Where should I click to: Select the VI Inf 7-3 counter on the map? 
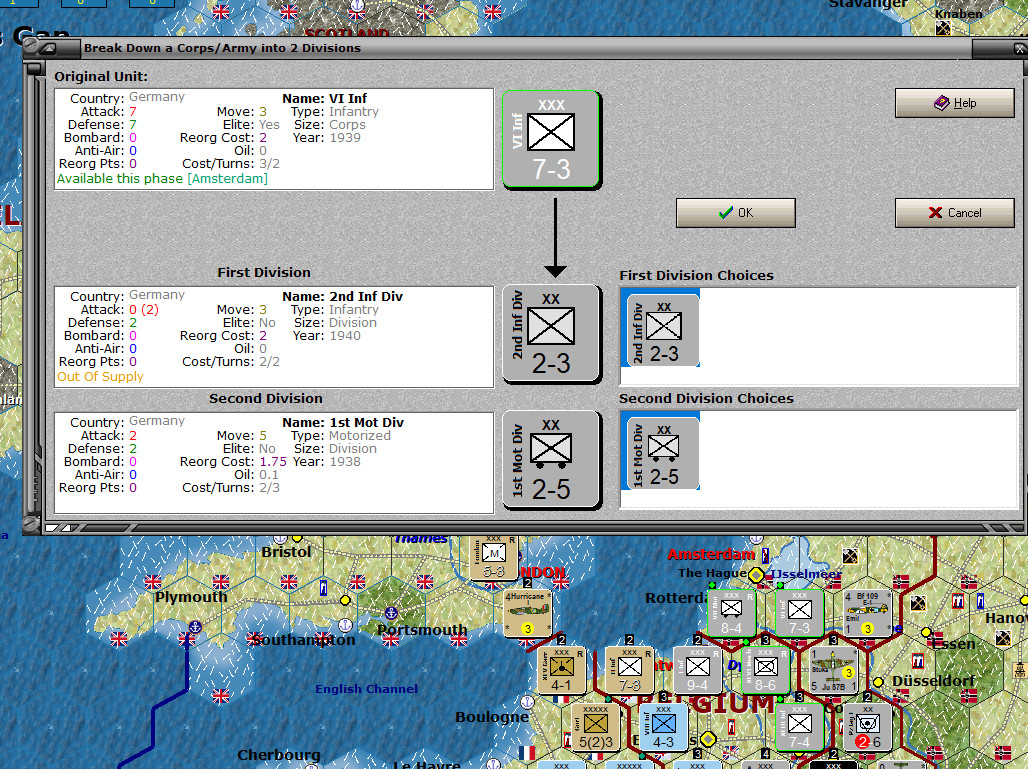(x=800, y=613)
